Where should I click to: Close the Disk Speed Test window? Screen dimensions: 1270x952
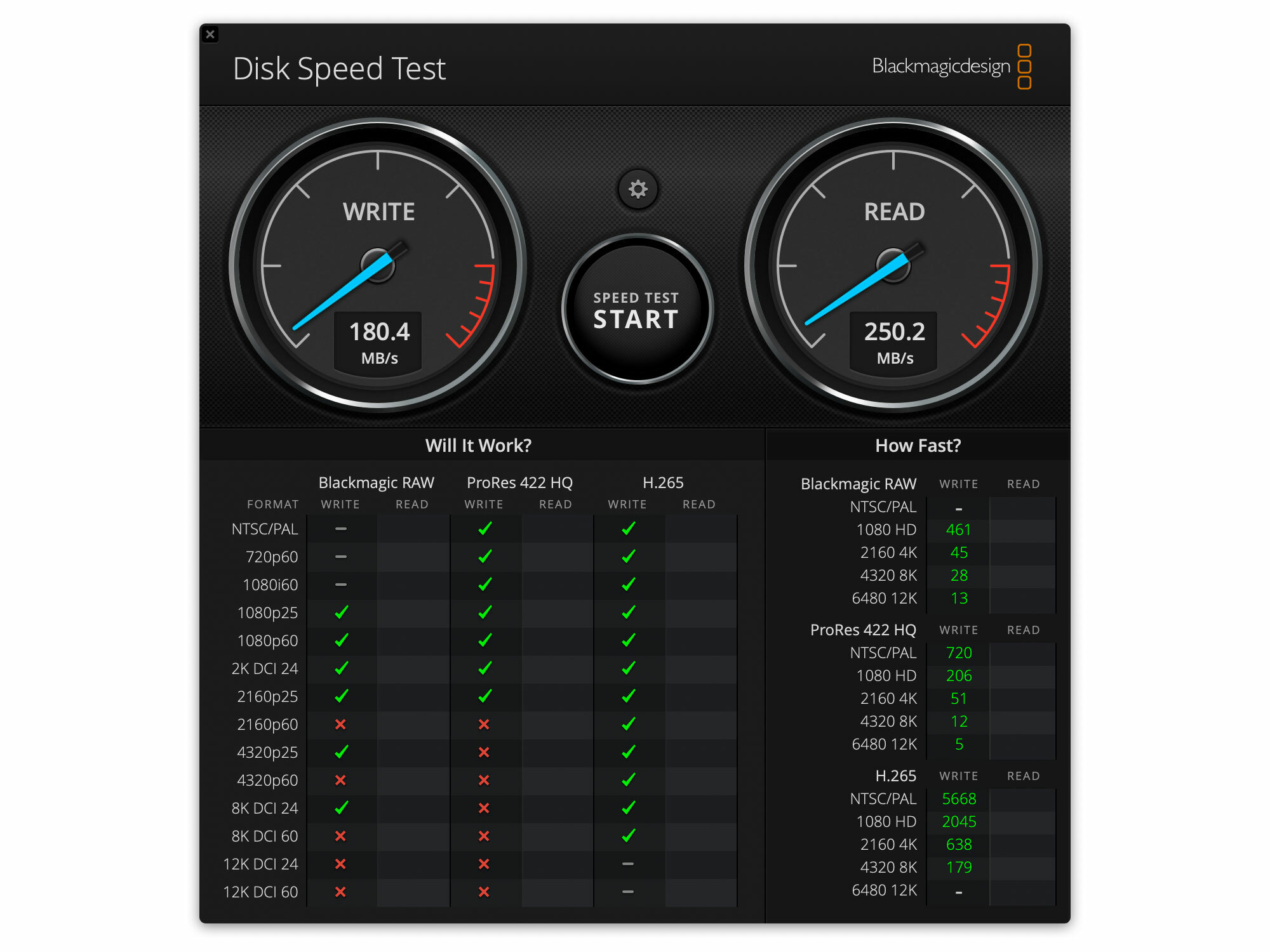tap(210, 34)
